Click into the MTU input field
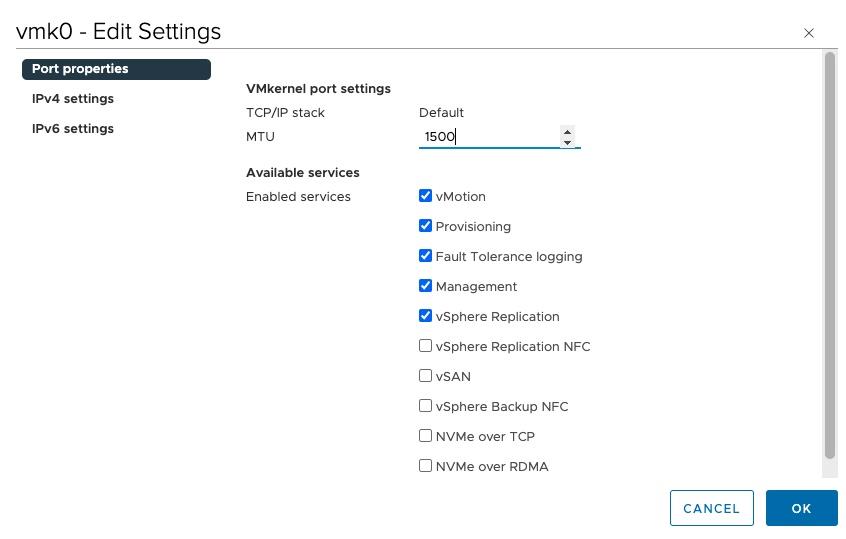Image resolution: width=846 pixels, height=539 pixels. click(x=488, y=137)
